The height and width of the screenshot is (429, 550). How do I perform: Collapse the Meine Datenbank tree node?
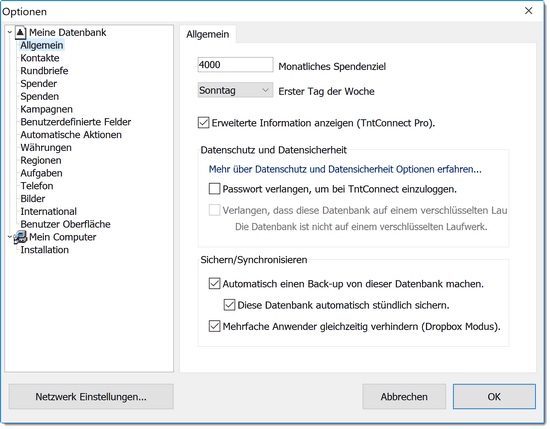[x=10, y=33]
